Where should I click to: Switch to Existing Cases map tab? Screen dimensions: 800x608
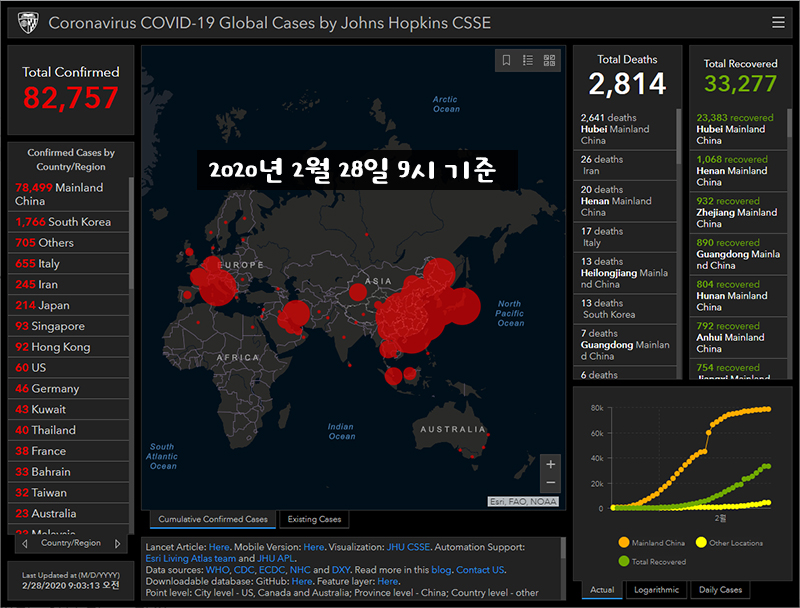point(314,519)
